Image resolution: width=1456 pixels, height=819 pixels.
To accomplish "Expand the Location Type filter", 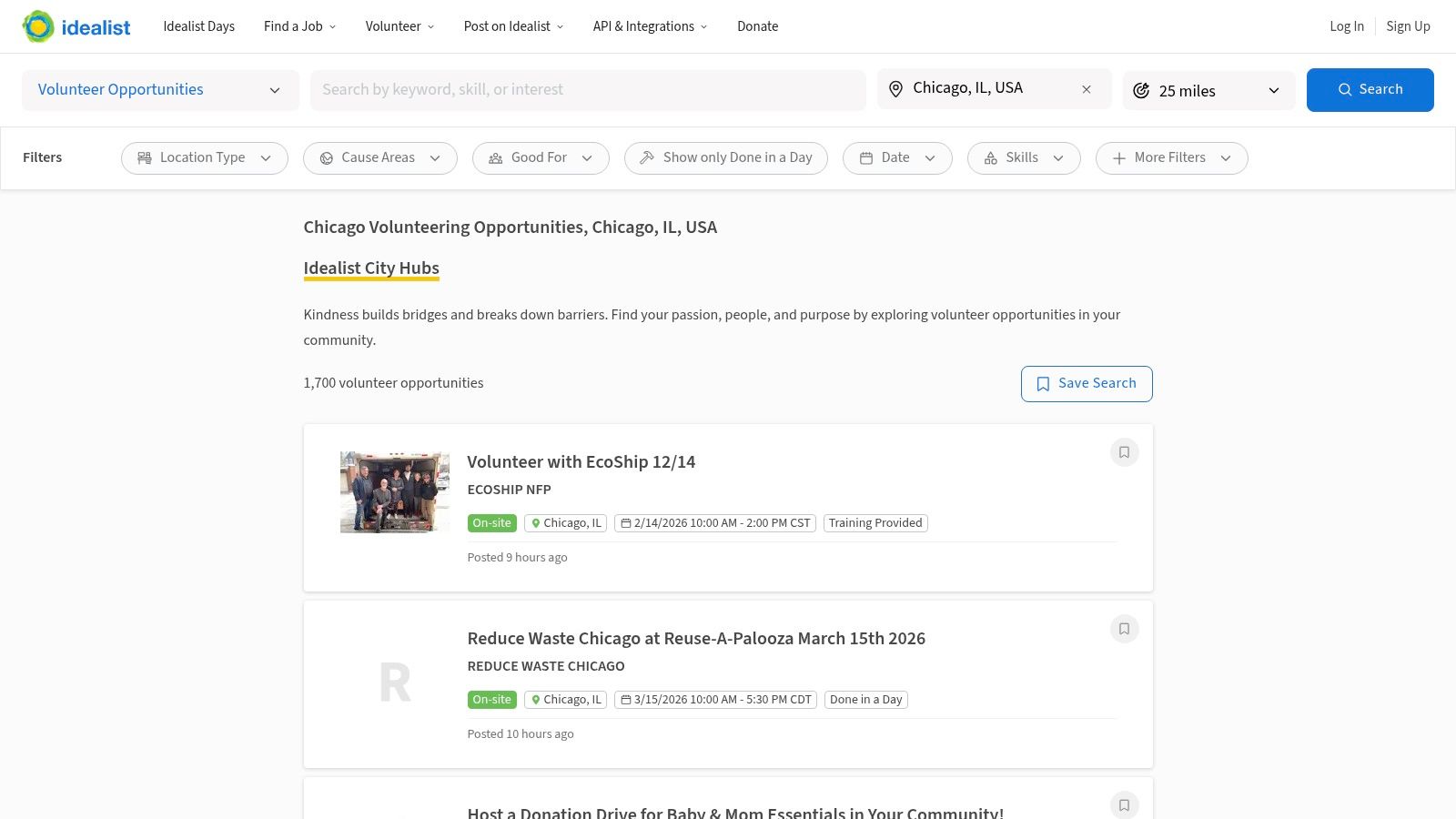I will pyautogui.click(x=205, y=157).
